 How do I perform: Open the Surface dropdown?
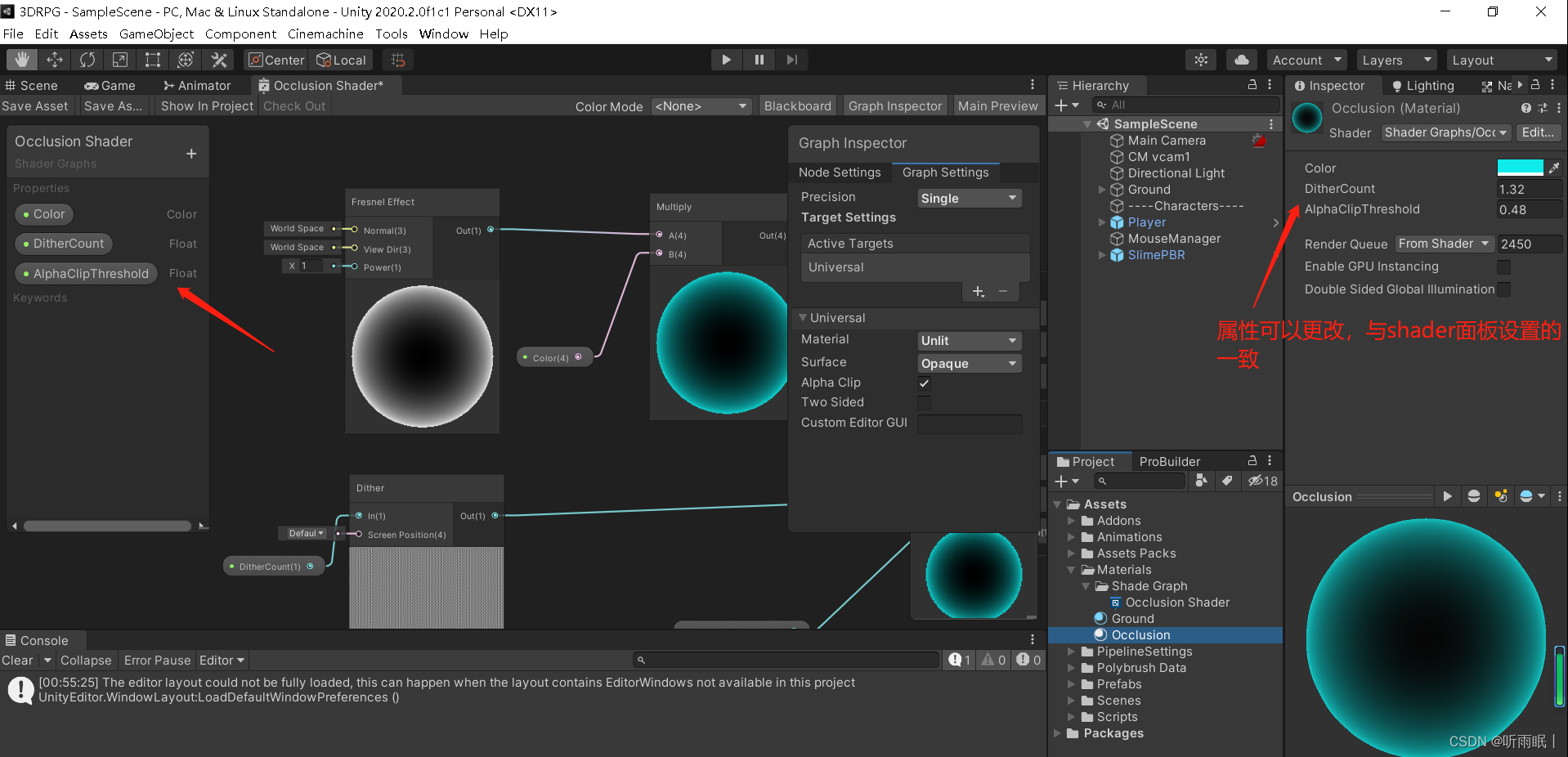click(x=970, y=363)
